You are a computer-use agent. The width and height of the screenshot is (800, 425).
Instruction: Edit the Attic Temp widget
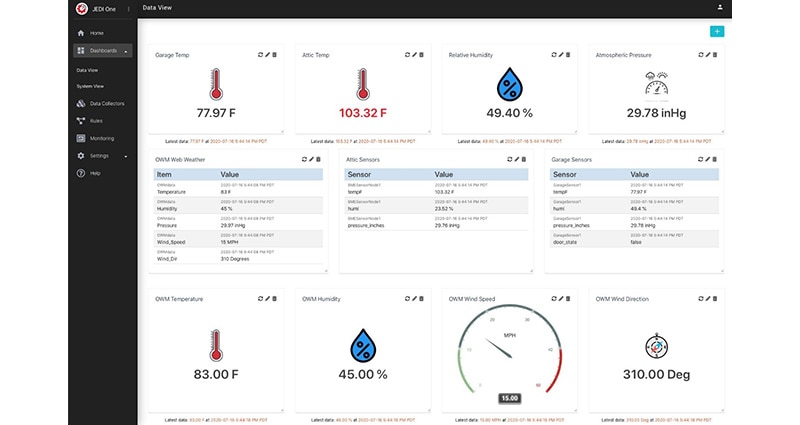(x=414, y=55)
